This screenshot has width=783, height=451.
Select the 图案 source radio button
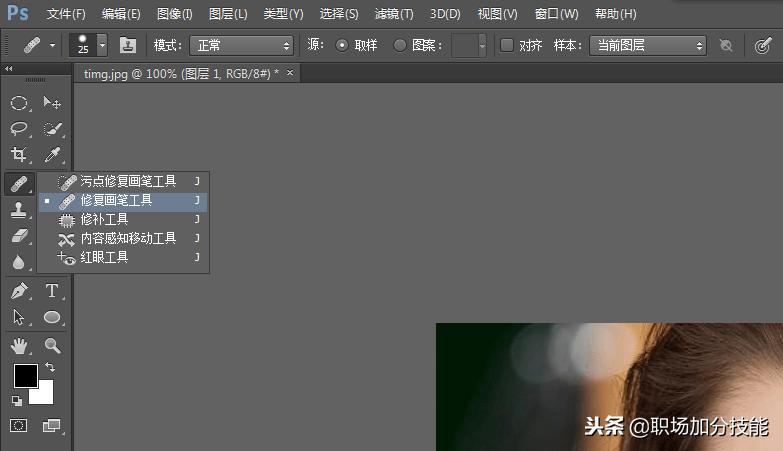[399, 45]
